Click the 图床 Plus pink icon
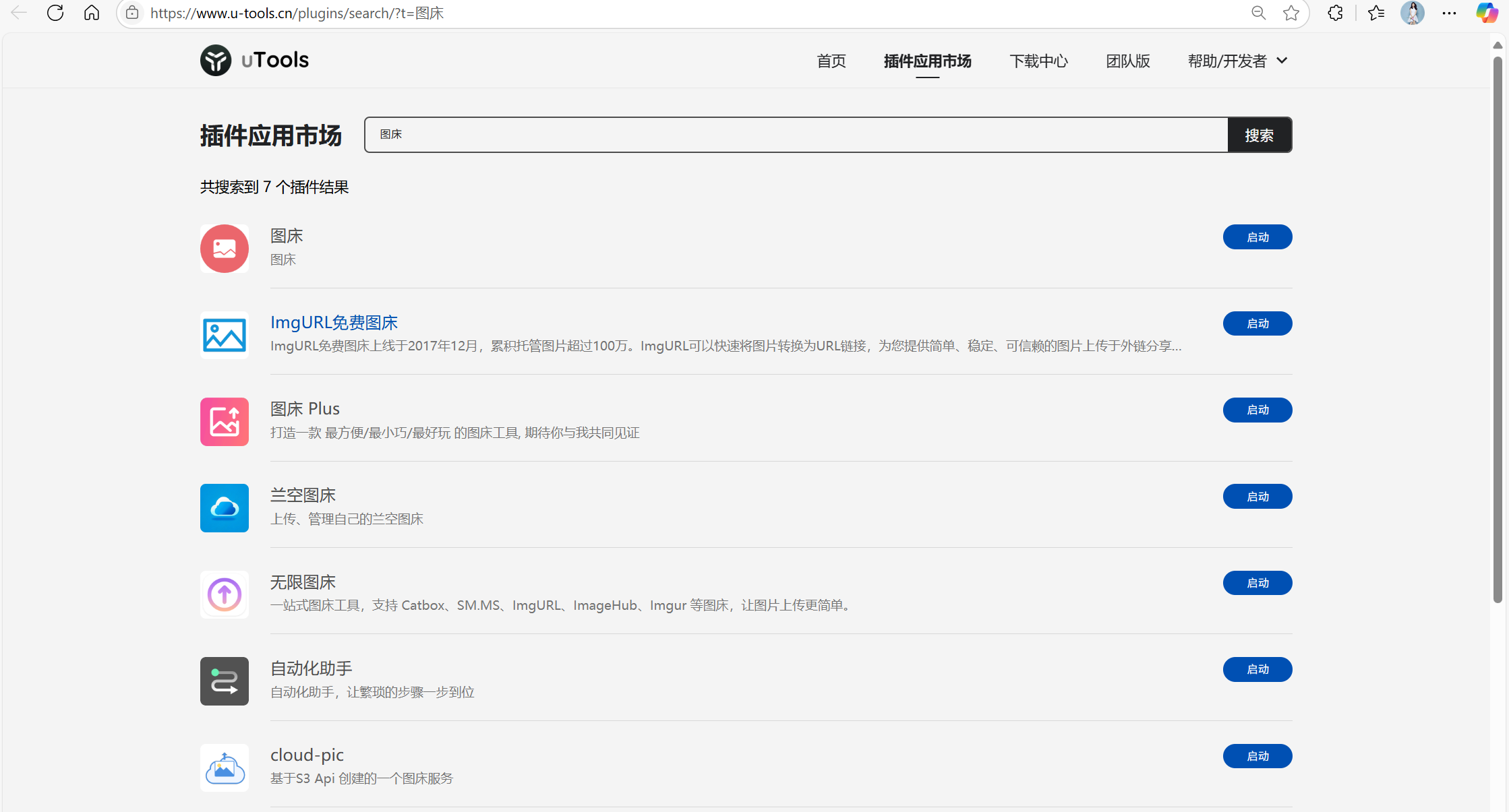 click(225, 422)
